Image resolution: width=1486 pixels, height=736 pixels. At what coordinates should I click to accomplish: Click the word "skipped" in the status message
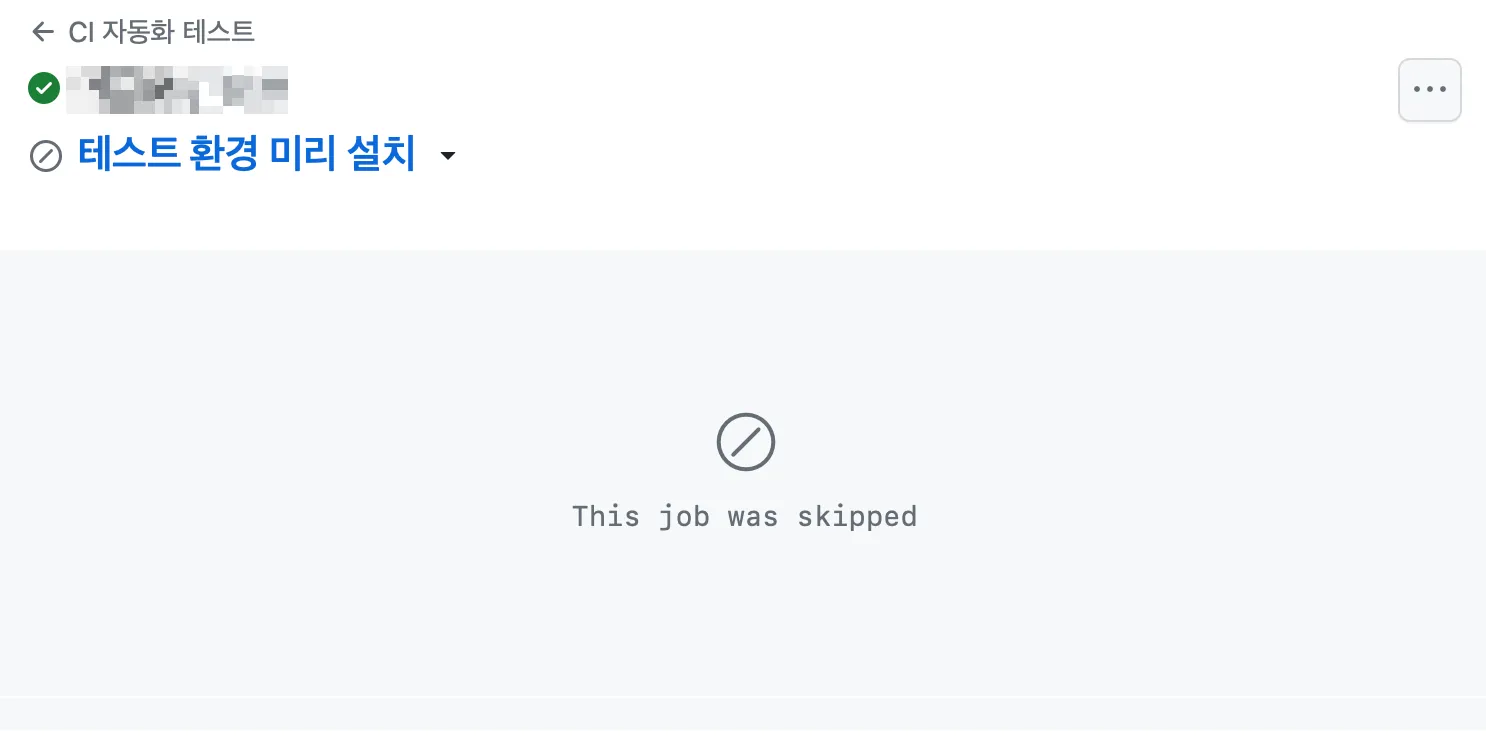(857, 516)
